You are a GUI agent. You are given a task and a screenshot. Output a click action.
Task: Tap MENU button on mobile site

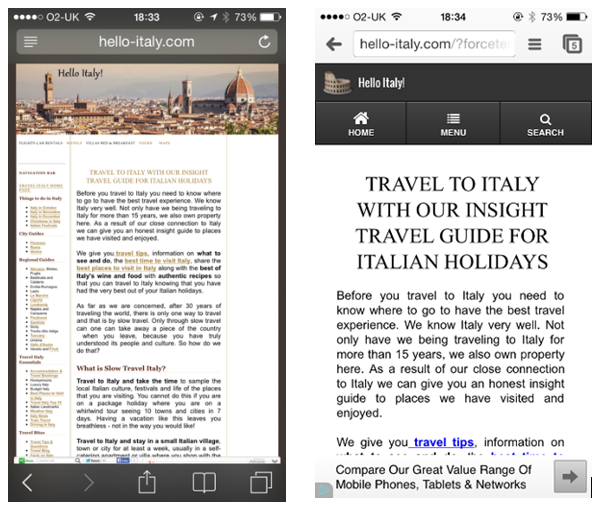tap(453, 123)
